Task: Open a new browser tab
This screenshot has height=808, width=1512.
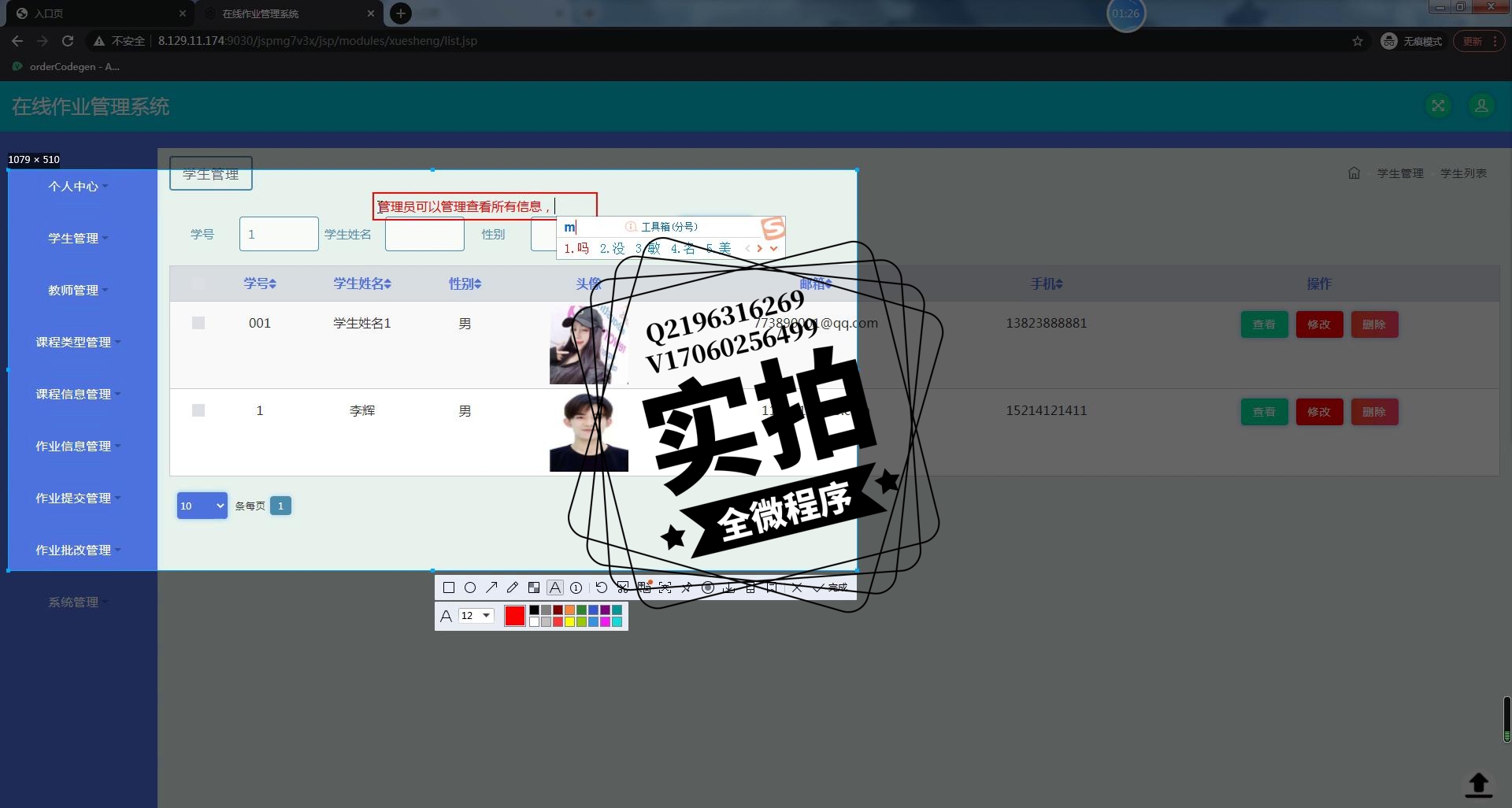Action: point(401,13)
